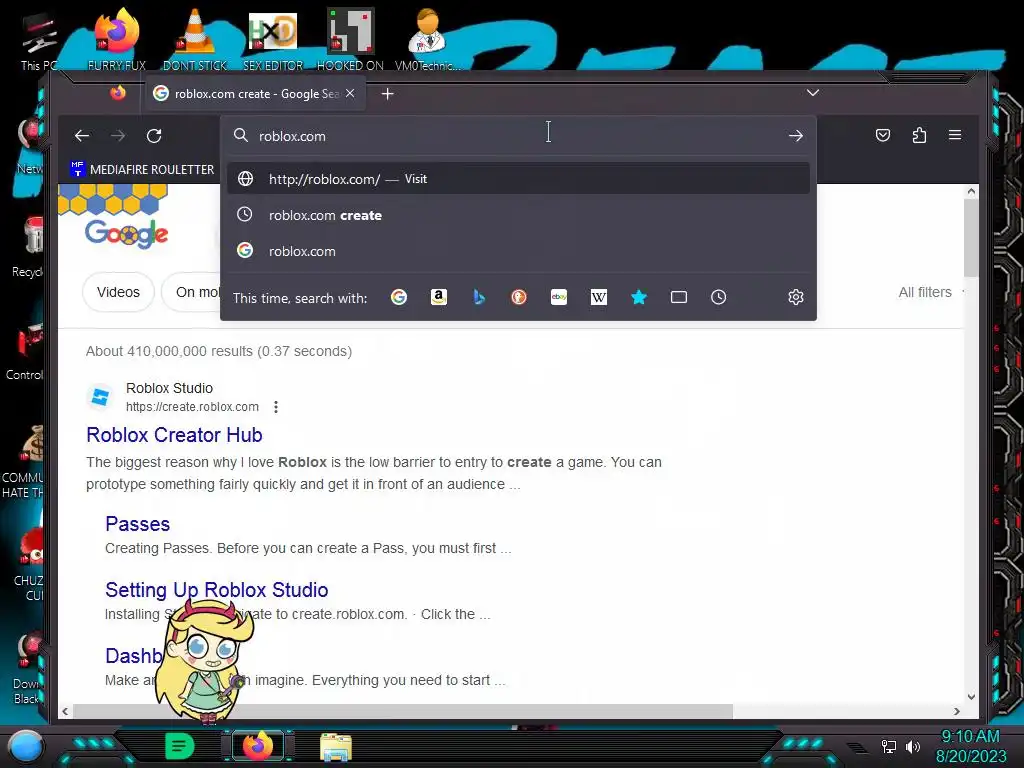Search this time with eBay icon
This screenshot has width=1024, height=768.
559,297
